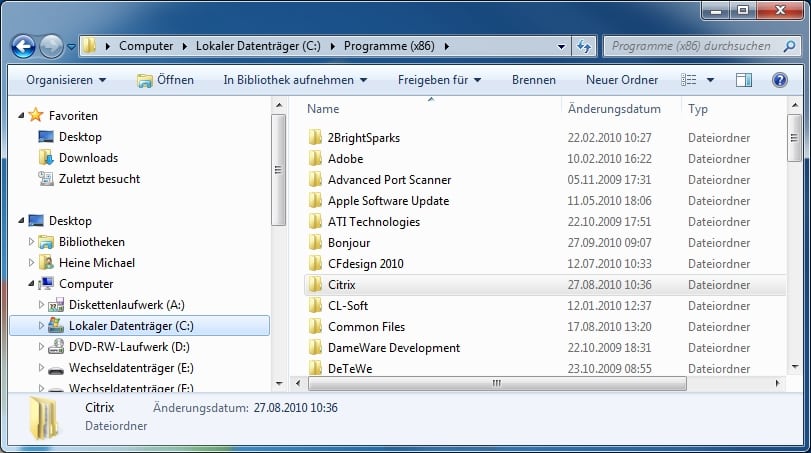Select the Adobe folder icon
This screenshot has width=811, height=453.
coord(315,159)
